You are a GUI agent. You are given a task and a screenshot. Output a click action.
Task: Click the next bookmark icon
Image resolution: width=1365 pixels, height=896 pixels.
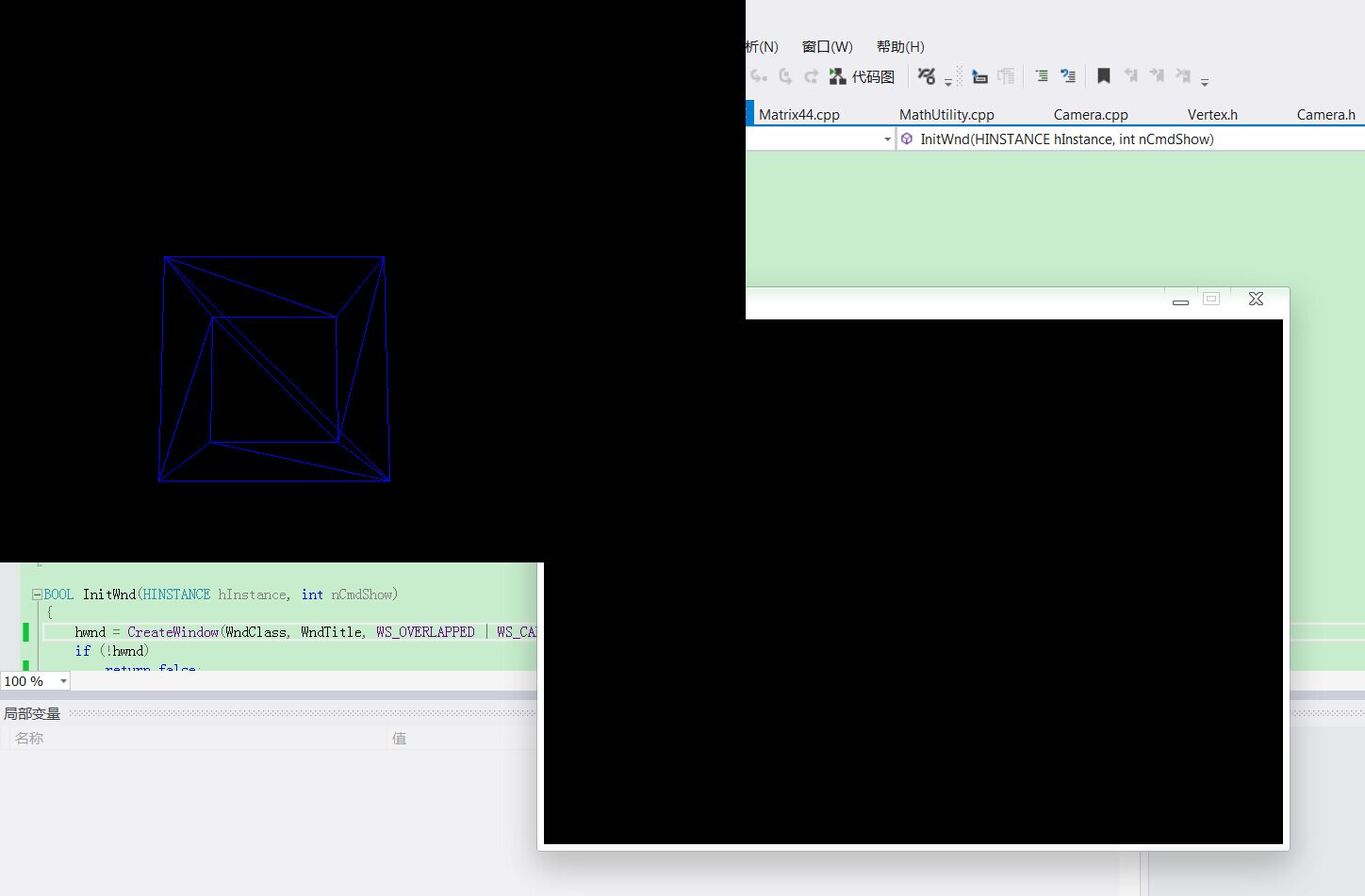pyautogui.click(x=1157, y=76)
